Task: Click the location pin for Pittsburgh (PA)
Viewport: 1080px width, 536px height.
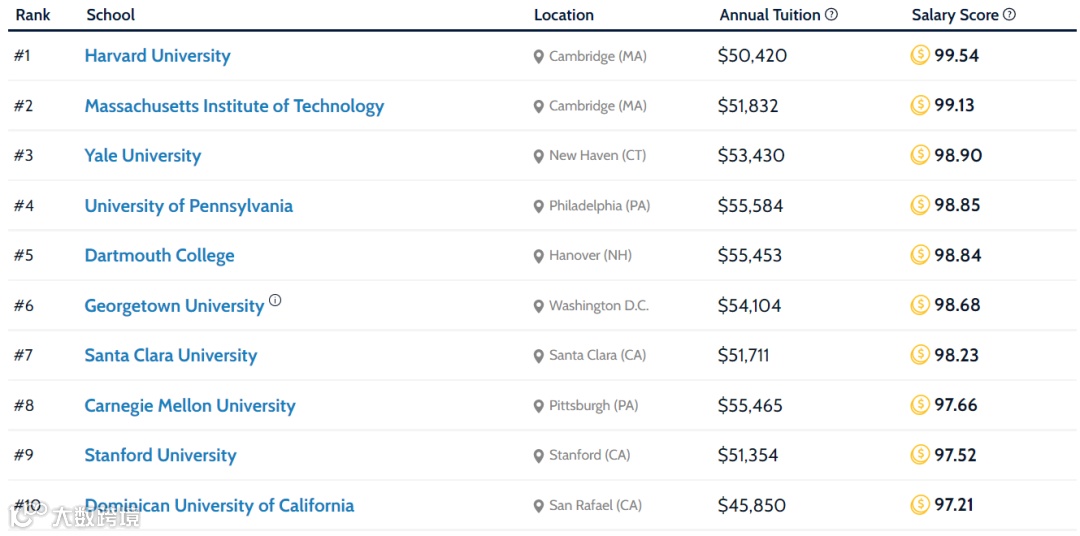Action: (x=539, y=406)
